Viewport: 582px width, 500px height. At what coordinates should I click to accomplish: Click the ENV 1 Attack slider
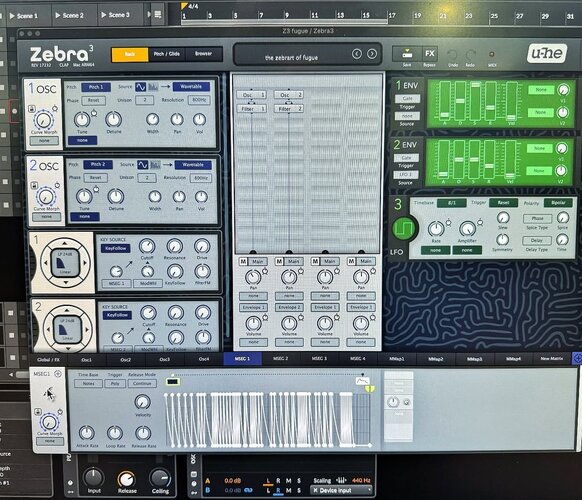(444, 102)
